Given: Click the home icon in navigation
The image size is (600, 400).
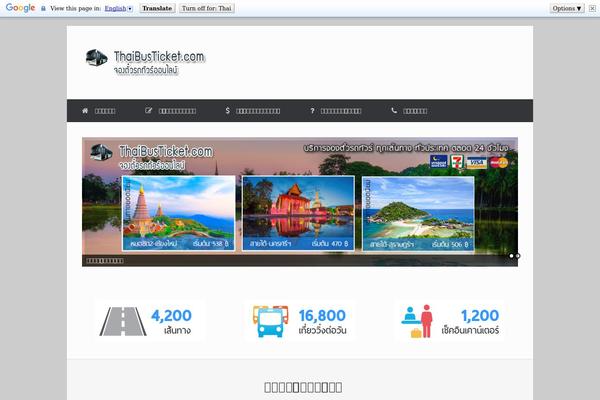Looking at the screenshot, I should pyautogui.click(x=85, y=111).
